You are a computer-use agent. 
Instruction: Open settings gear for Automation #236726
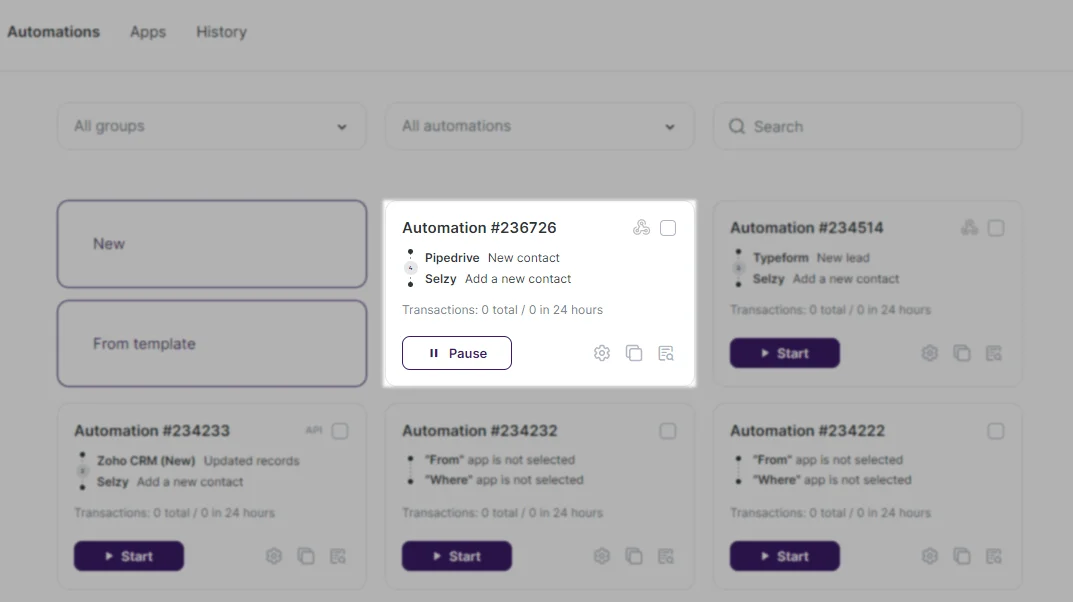point(601,353)
